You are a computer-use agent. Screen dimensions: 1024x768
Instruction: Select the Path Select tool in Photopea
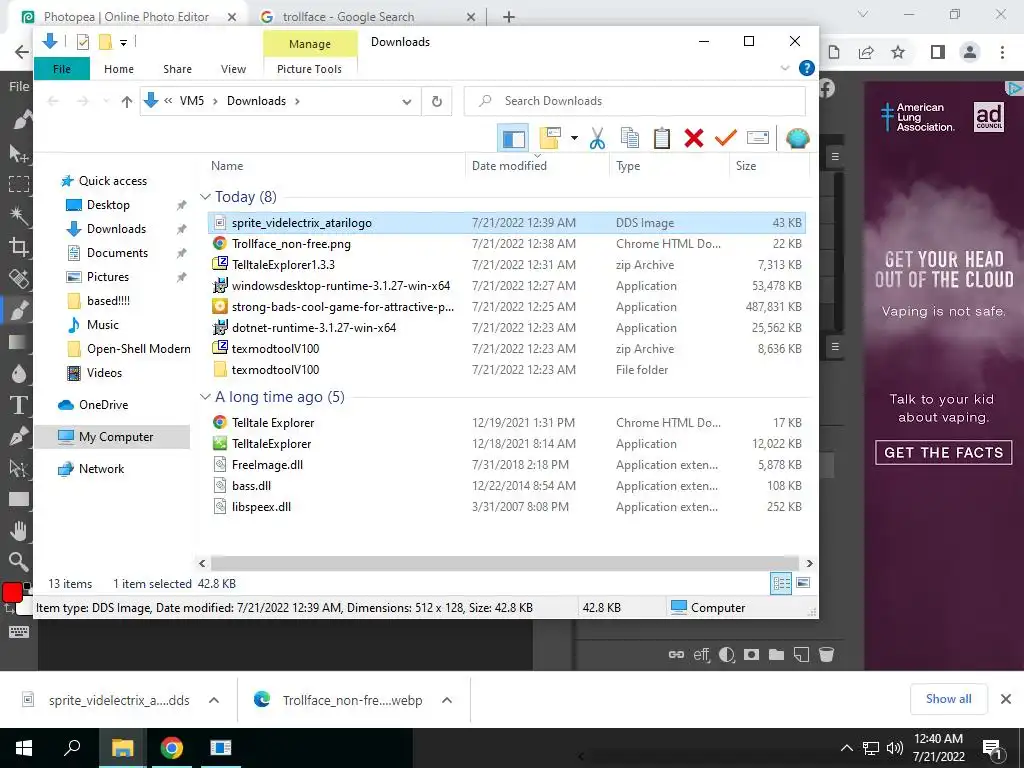pyautogui.click(x=19, y=468)
